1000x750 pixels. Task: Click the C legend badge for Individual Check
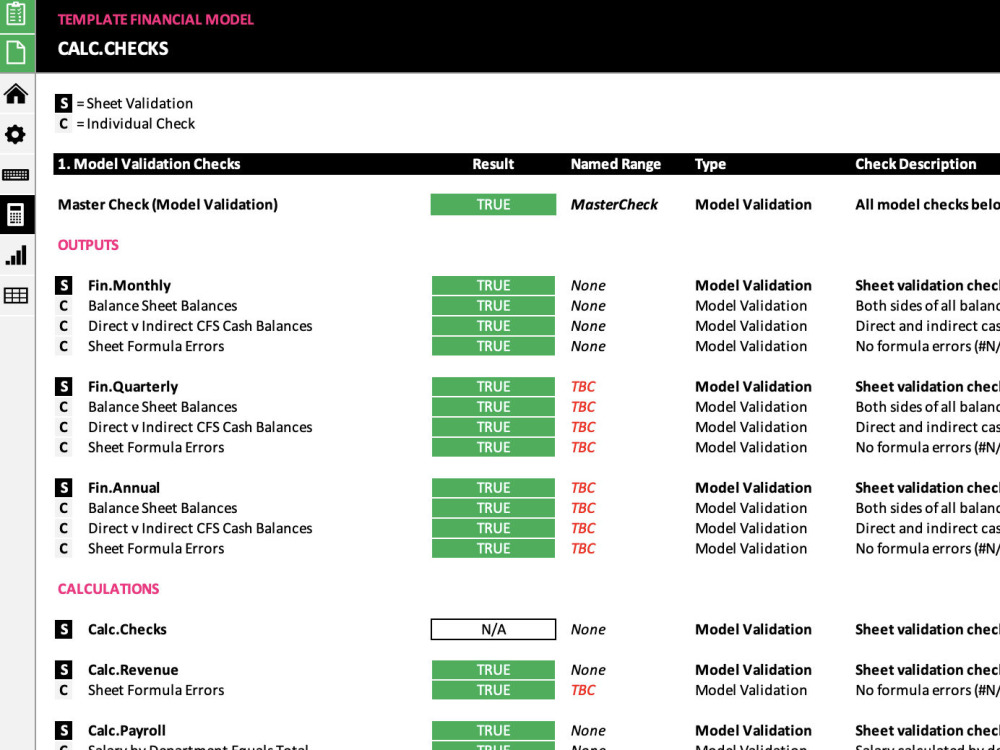(x=63, y=124)
